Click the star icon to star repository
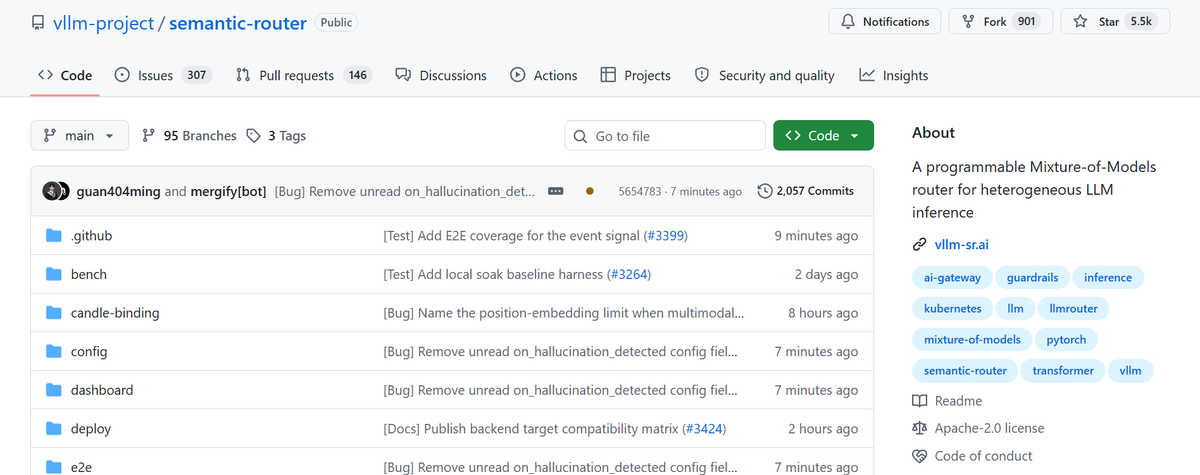The image size is (1200, 475). [1080, 21]
